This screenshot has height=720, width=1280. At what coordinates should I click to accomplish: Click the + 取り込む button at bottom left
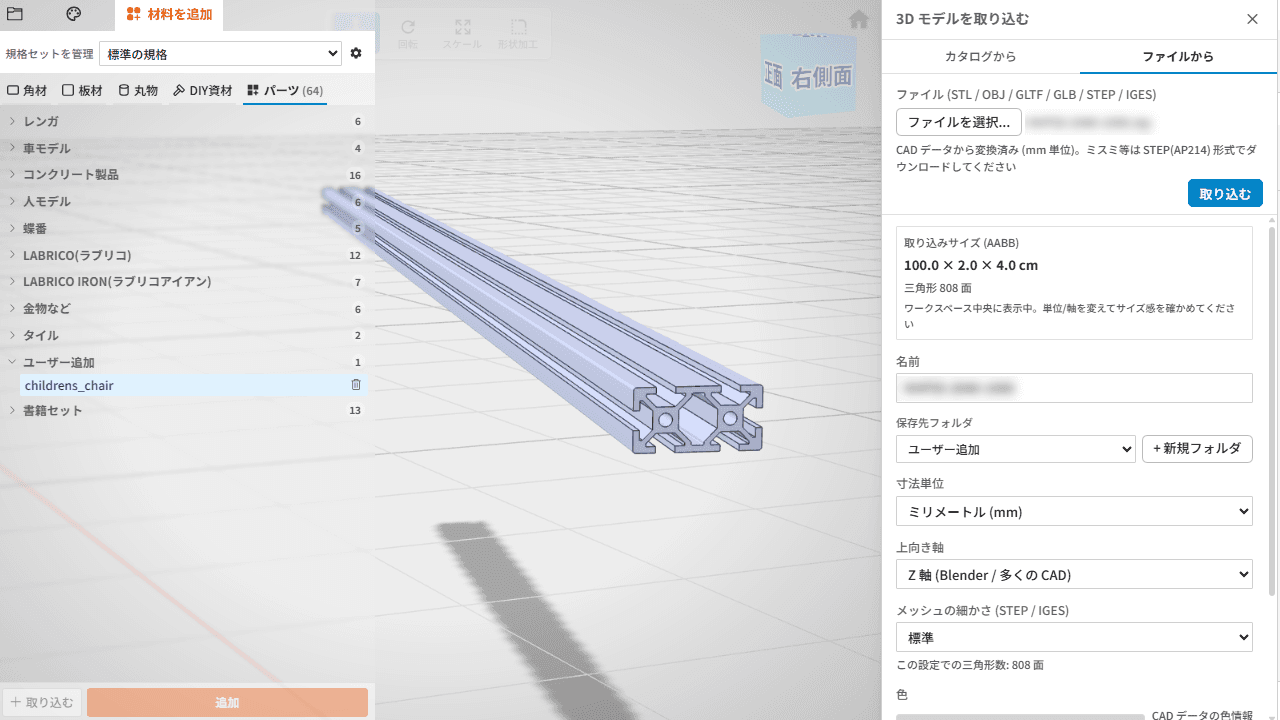(42, 702)
